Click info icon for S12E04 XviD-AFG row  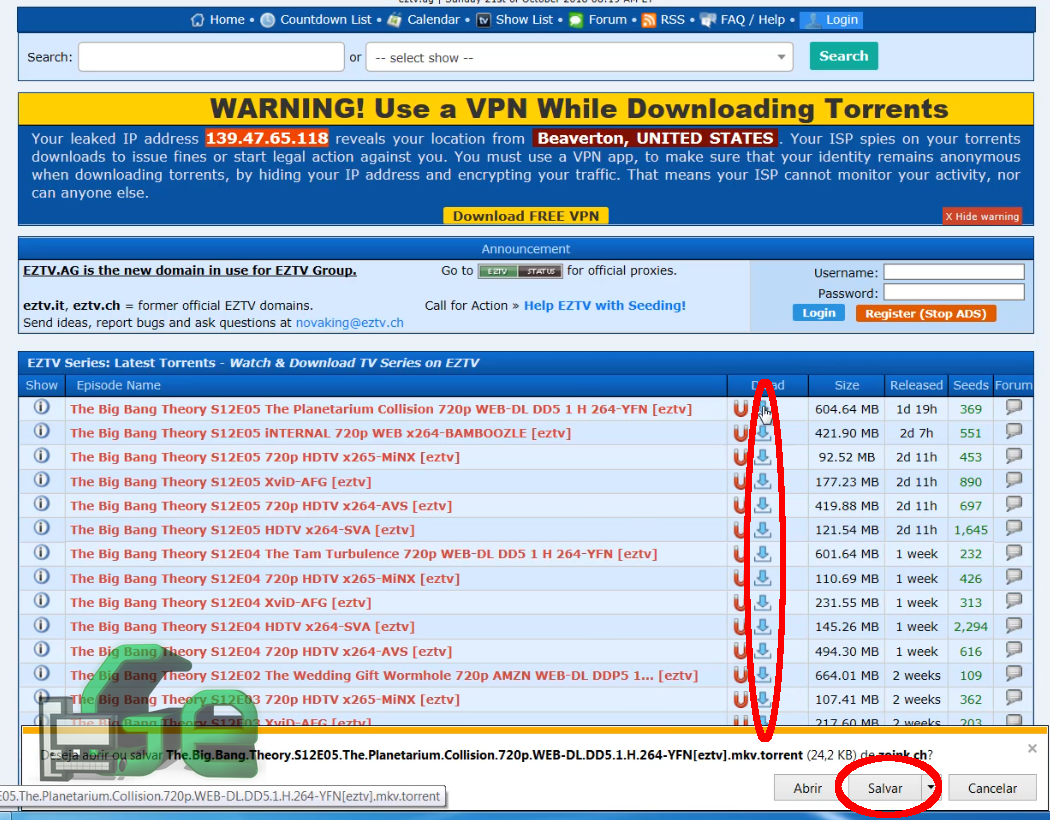pos(42,600)
